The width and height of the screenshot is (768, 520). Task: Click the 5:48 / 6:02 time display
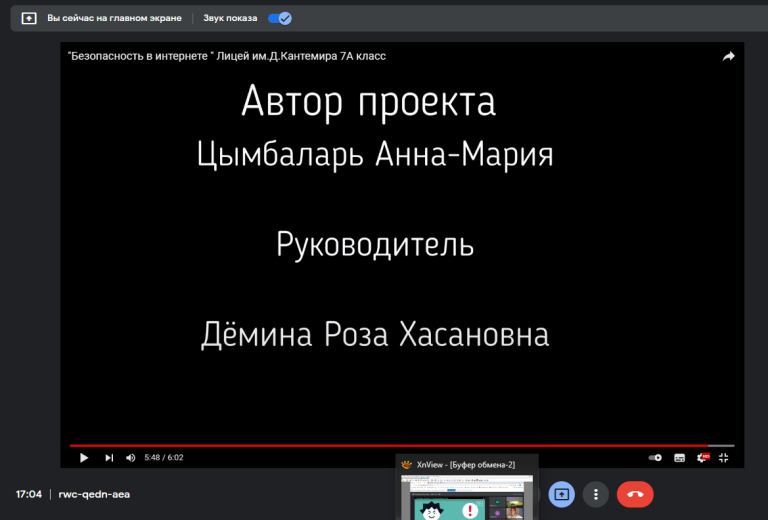tap(164, 458)
